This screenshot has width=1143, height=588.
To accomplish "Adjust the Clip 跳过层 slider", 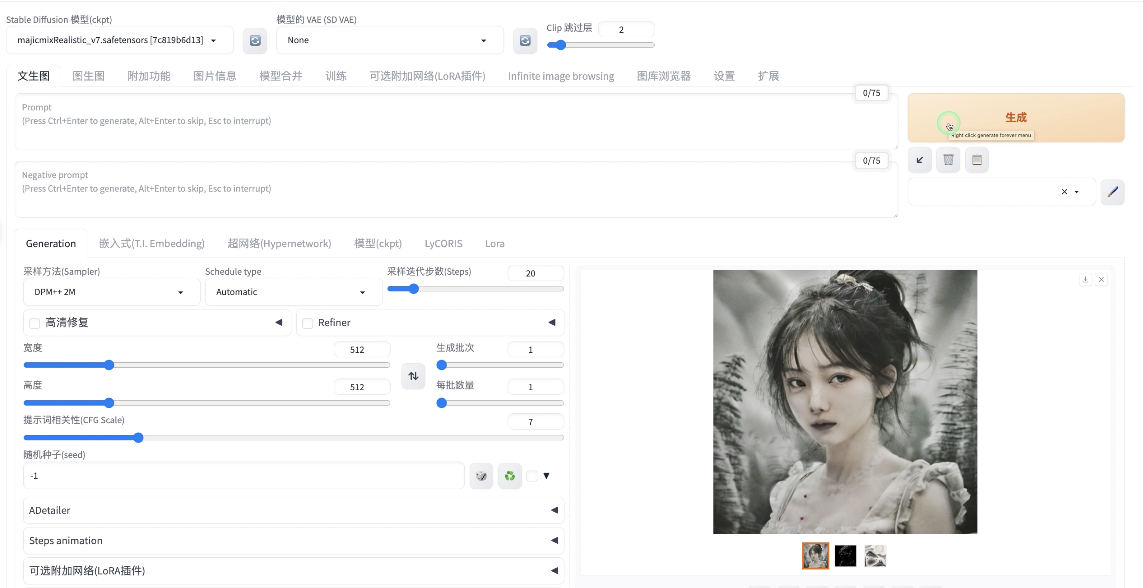I will coord(601,45).
